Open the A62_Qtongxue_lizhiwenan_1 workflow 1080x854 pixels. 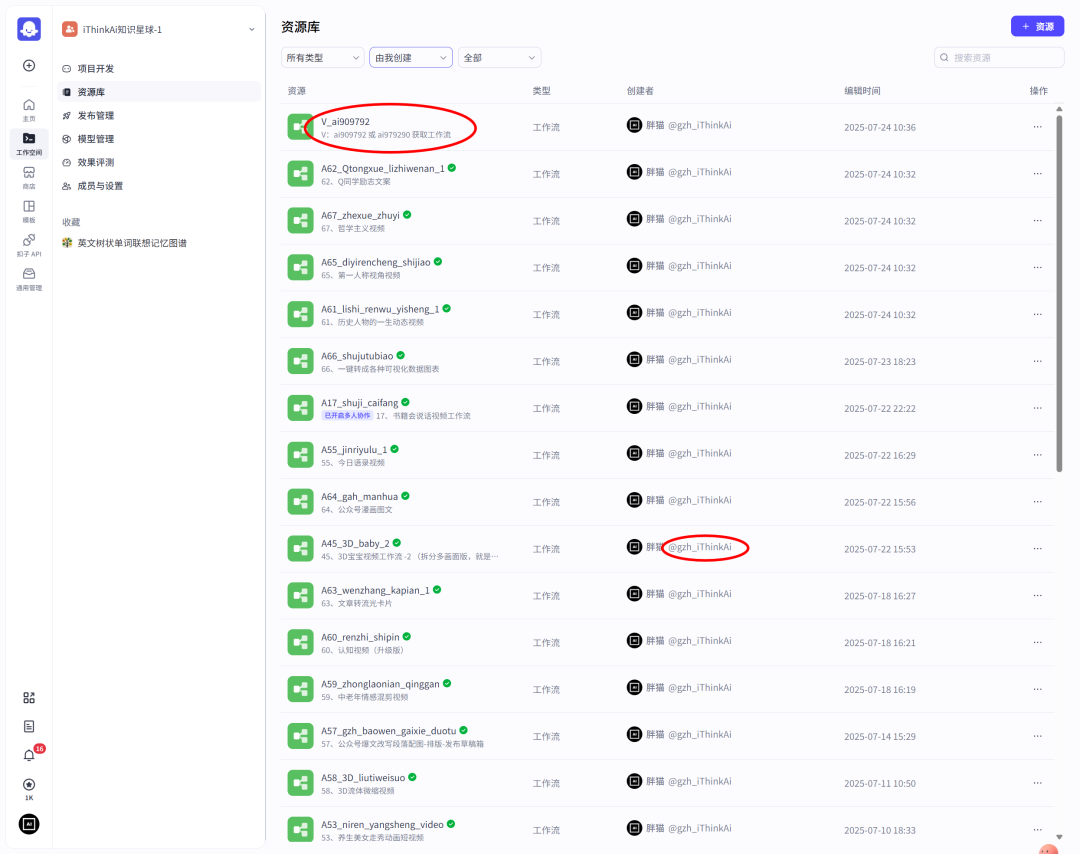[x=382, y=169]
